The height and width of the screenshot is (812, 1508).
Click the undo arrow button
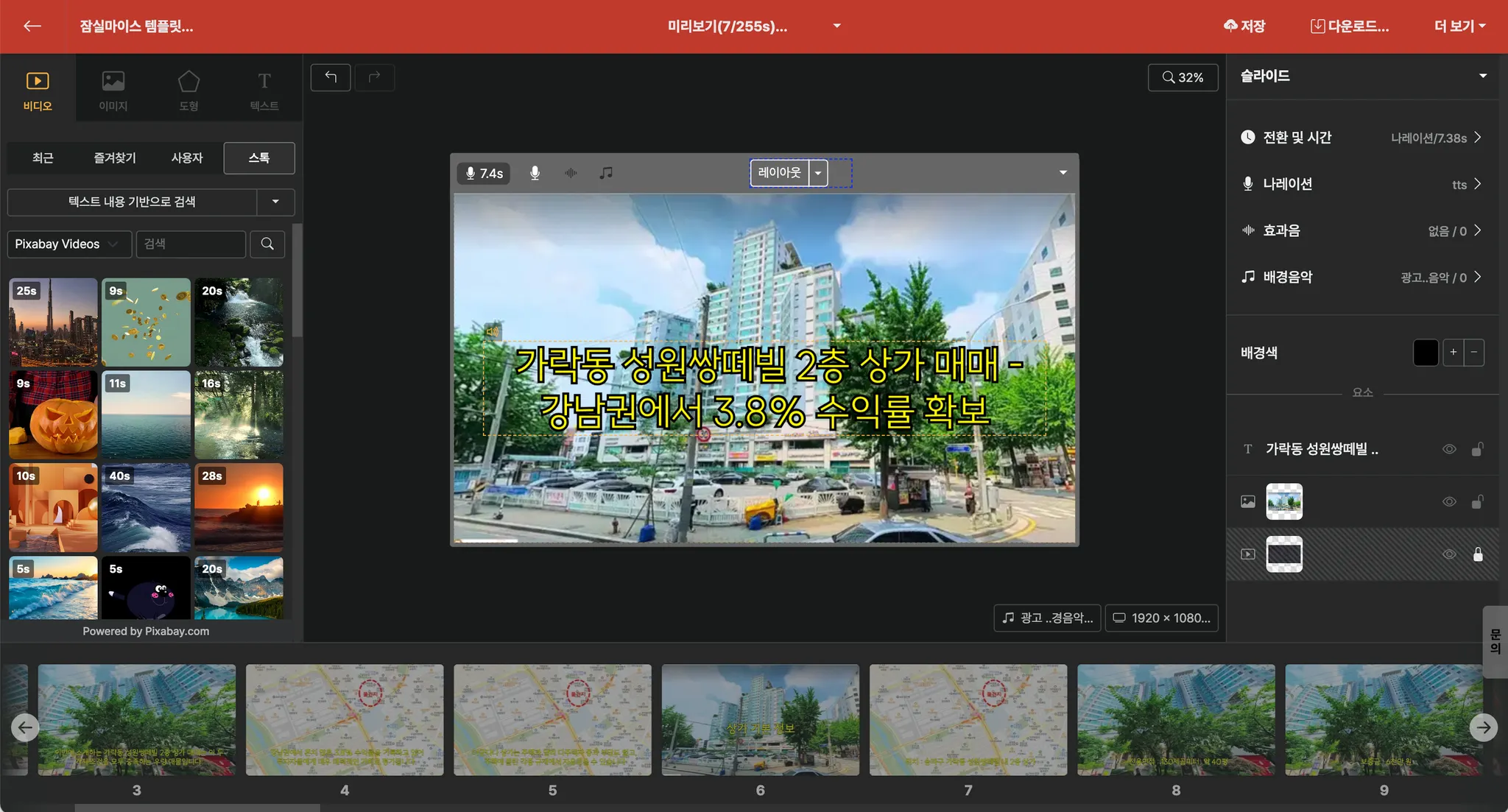click(x=331, y=77)
